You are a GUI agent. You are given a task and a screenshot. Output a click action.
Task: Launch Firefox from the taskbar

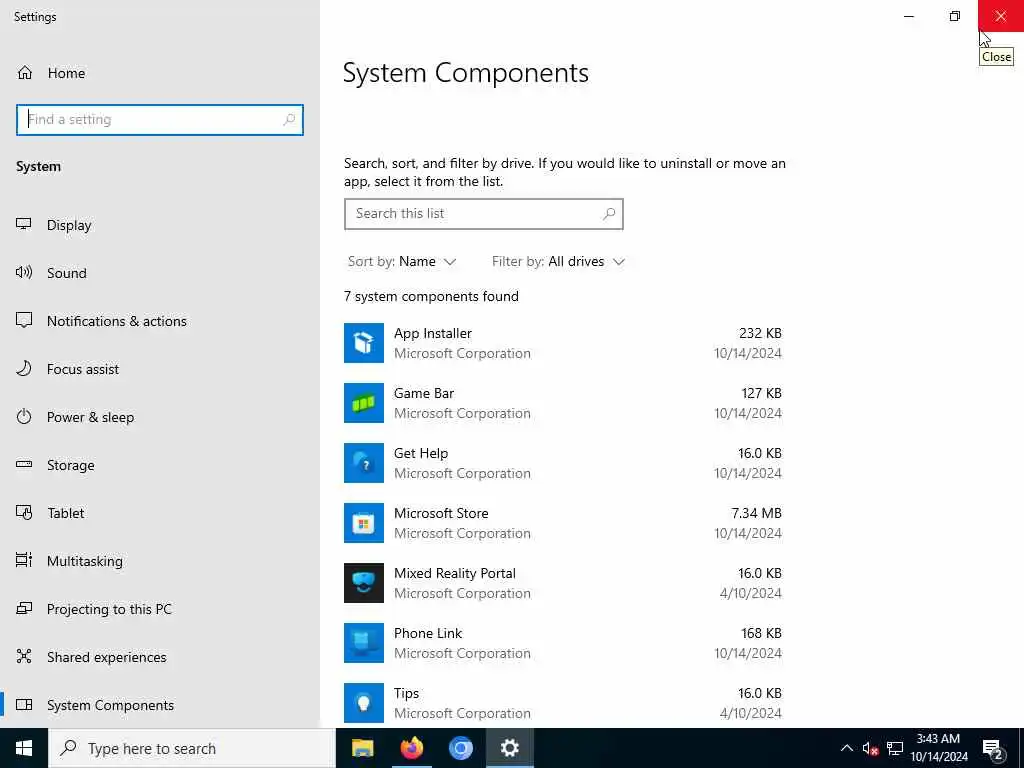(x=411, y=748)
